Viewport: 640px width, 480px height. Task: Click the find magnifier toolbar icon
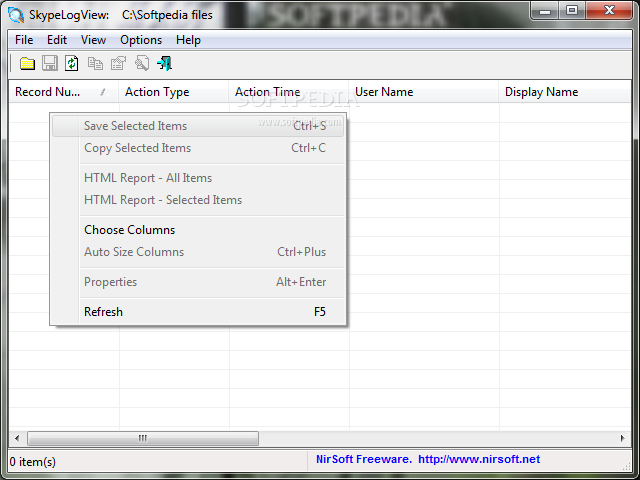[x=142, y=64]
